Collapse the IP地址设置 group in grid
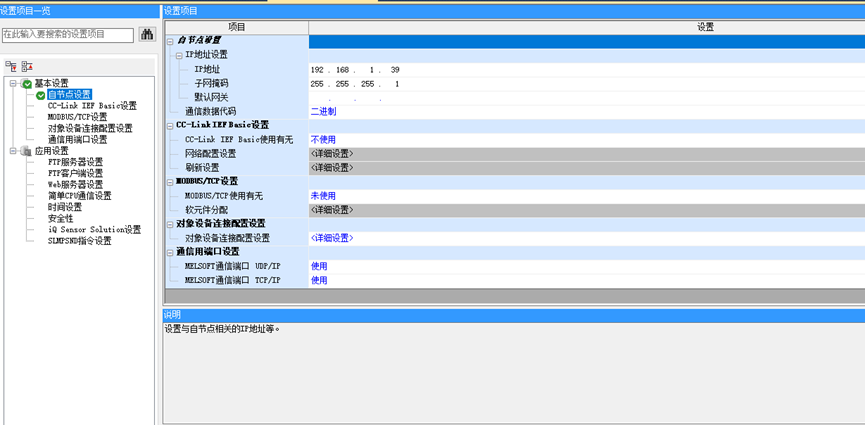The height and width of the screenshot is (425, 865). pos(179,55)
